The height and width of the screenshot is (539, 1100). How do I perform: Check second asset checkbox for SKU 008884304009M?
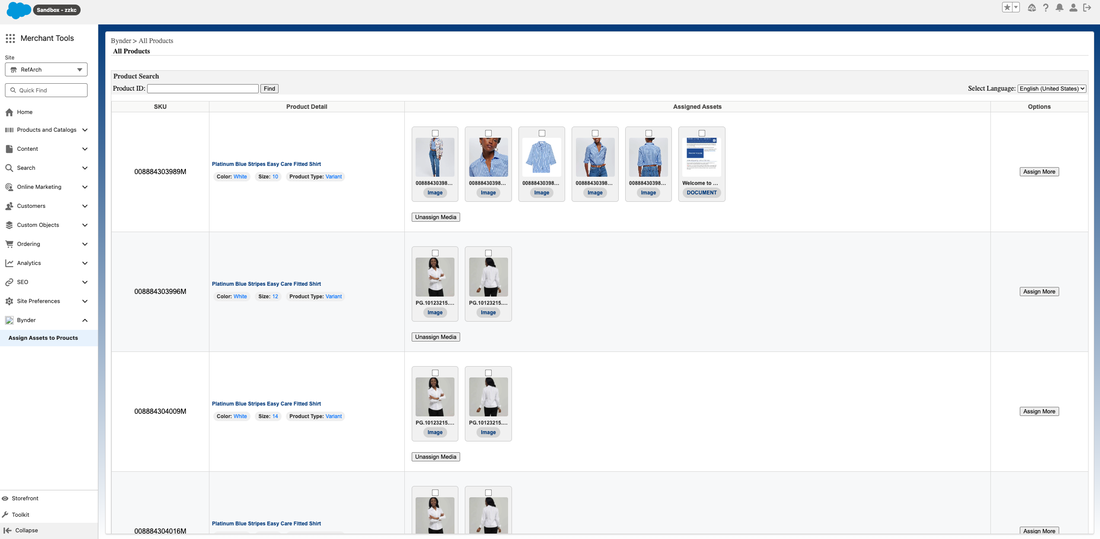click(488, 373)
